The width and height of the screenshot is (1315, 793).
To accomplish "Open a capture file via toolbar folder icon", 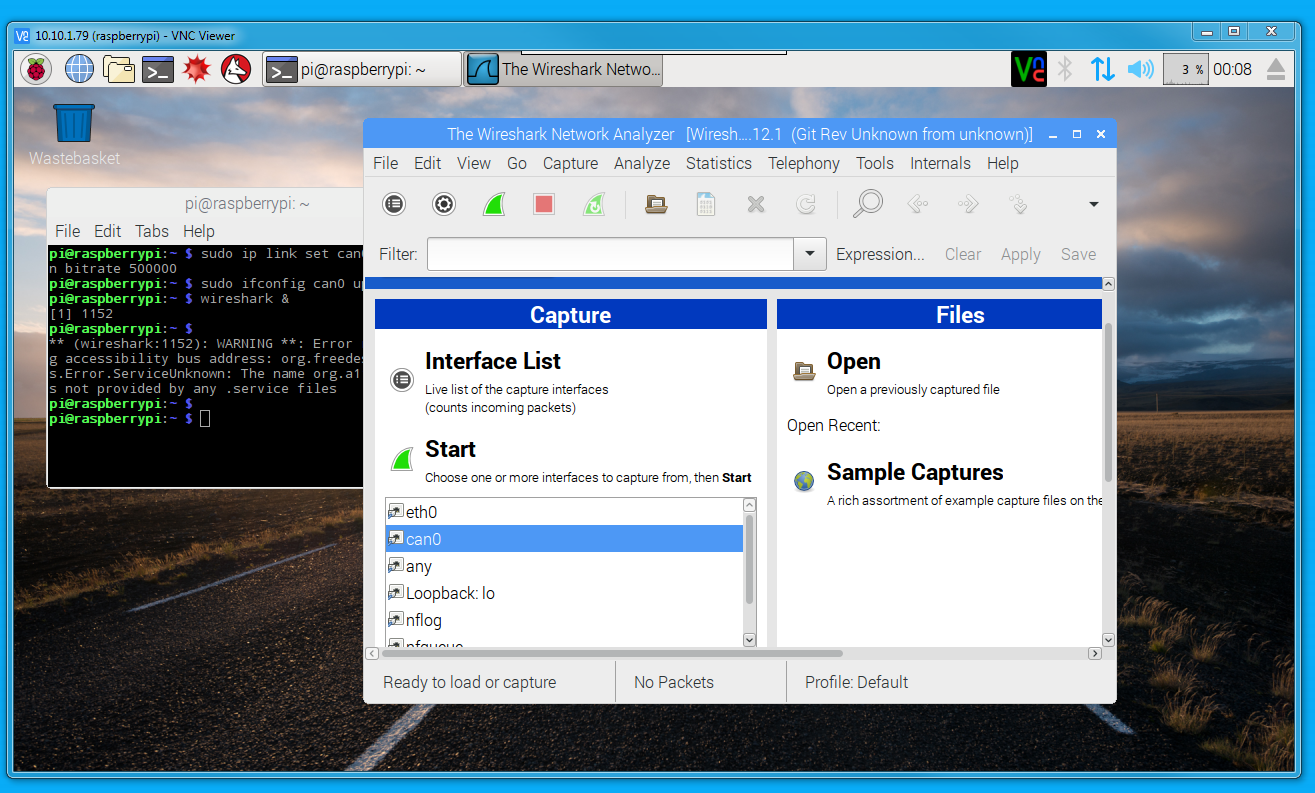I will point(656,204).
